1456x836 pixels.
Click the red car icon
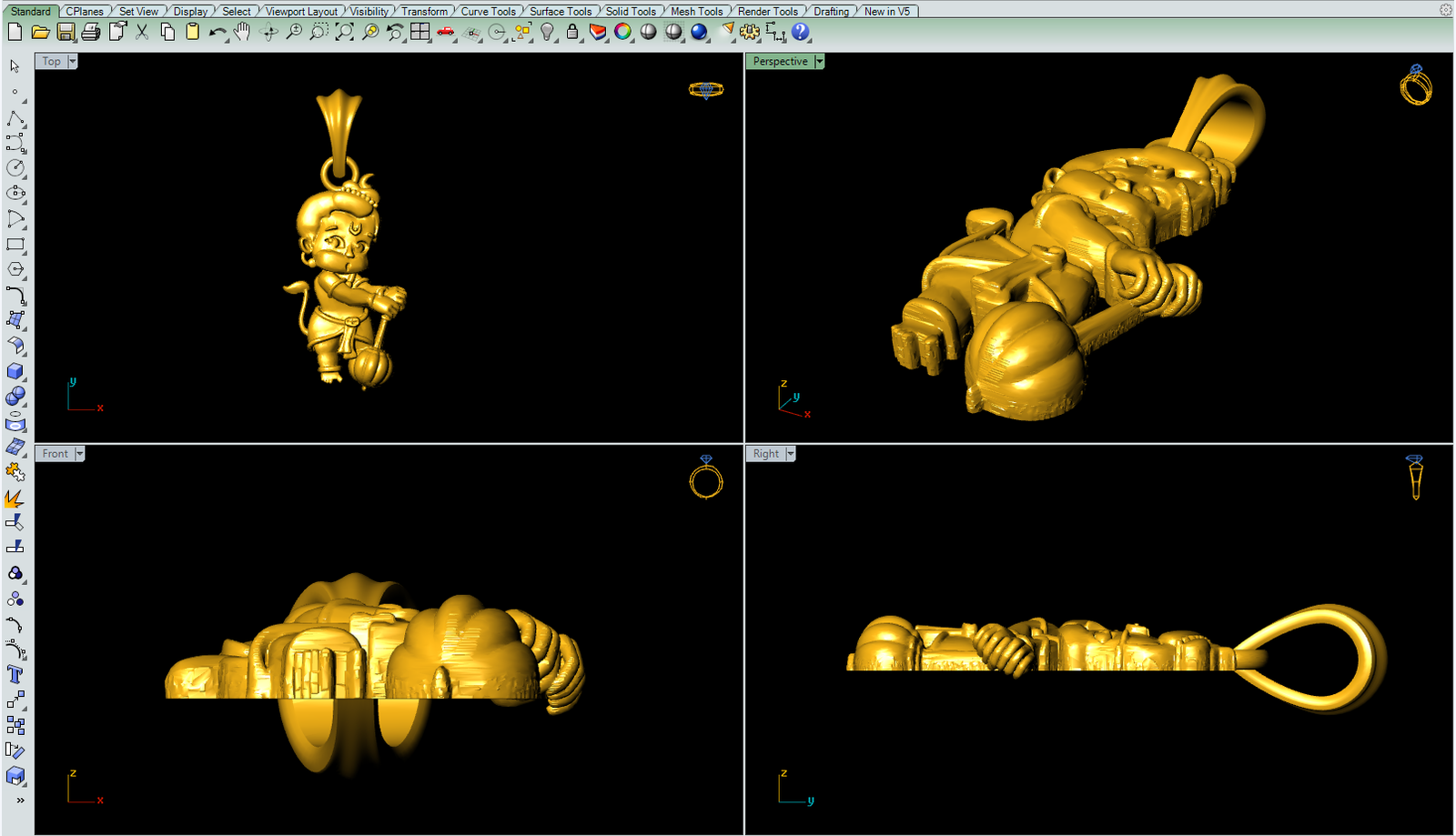pos(445,32)
